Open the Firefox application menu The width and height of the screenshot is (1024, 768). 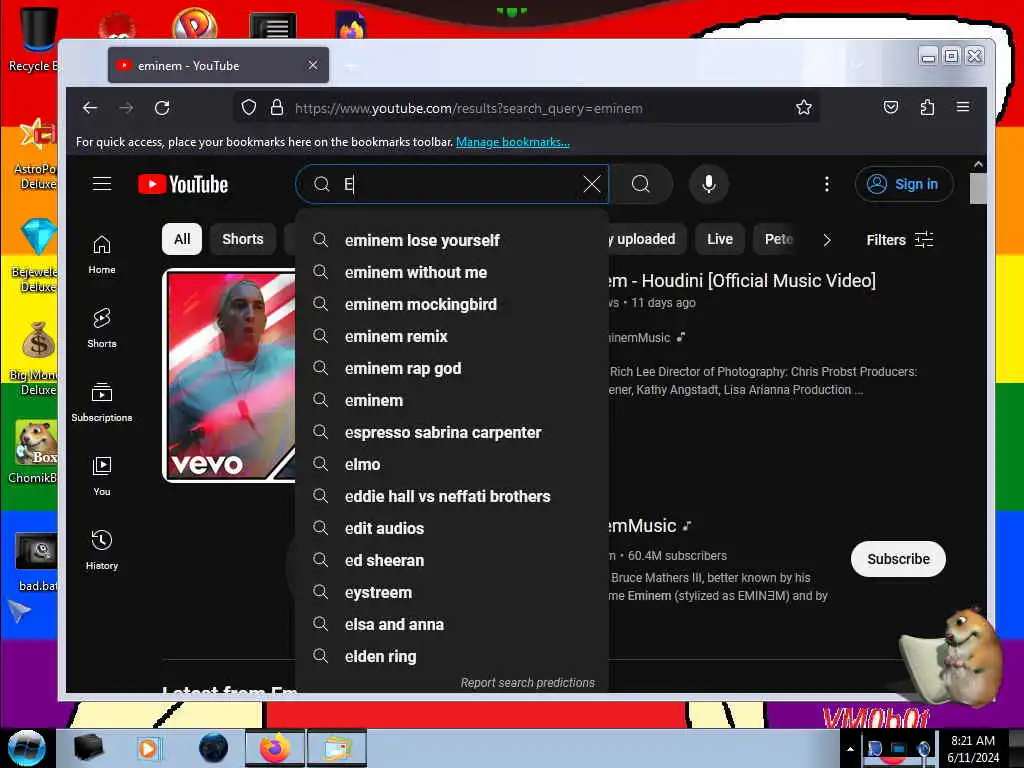(x=963, y=106)
